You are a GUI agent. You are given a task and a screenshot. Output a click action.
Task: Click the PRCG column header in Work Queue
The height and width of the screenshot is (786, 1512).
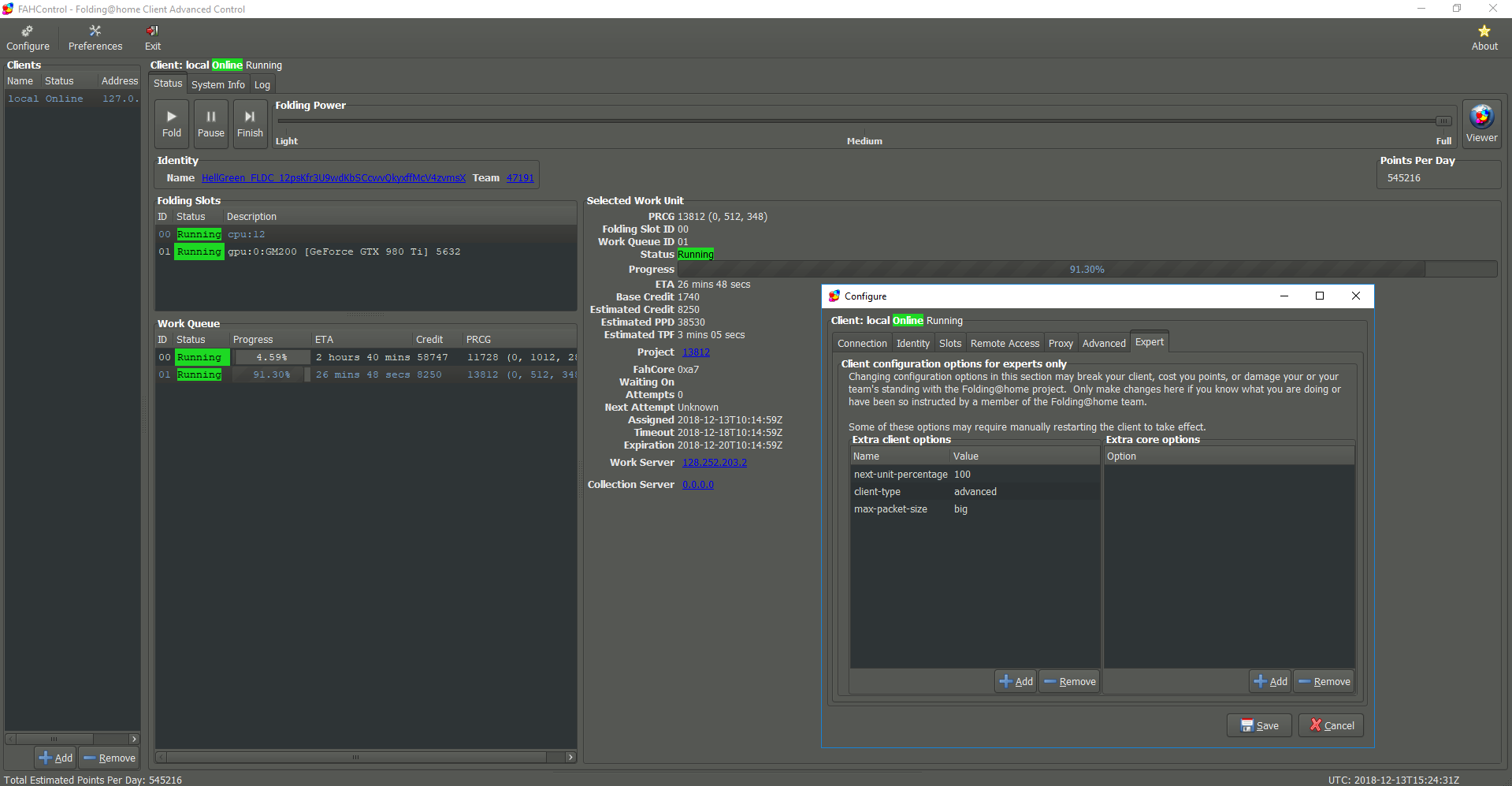pyautogui.click(x=520, y=340)
